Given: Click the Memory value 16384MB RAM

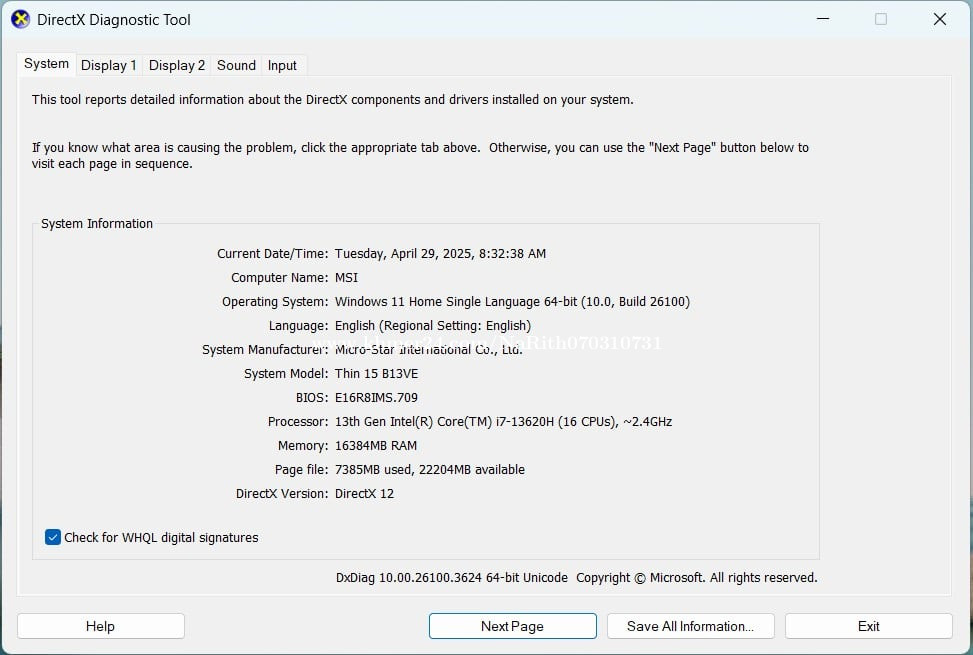Looking at the screenshot, I should 376,445.
